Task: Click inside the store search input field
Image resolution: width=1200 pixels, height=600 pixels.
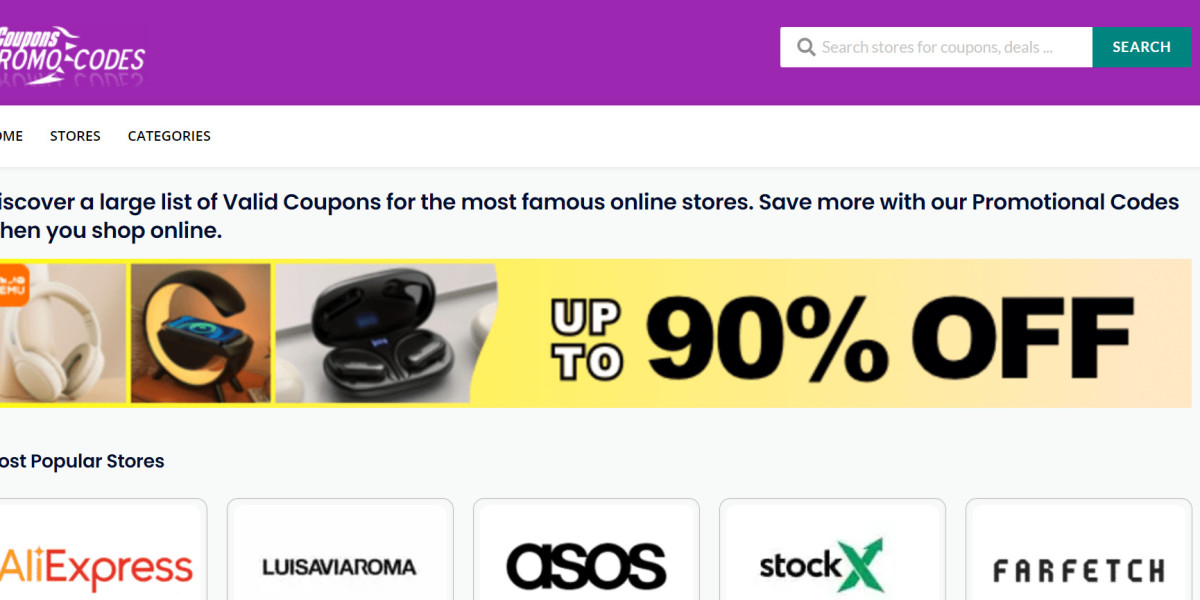Action: pyautogui.click(x=940, y=46)
